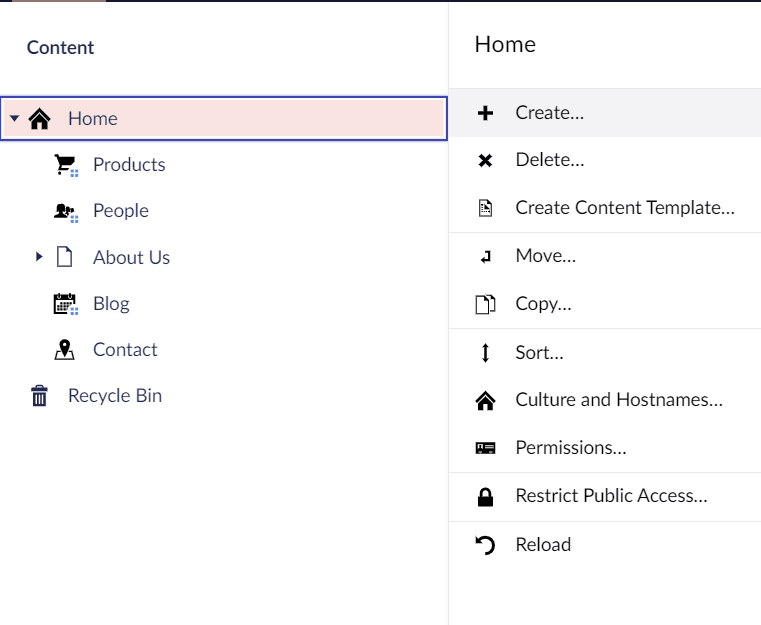761x625 pixels.
Task: Click the Contact map pin icon
Action: coord(65,350)
